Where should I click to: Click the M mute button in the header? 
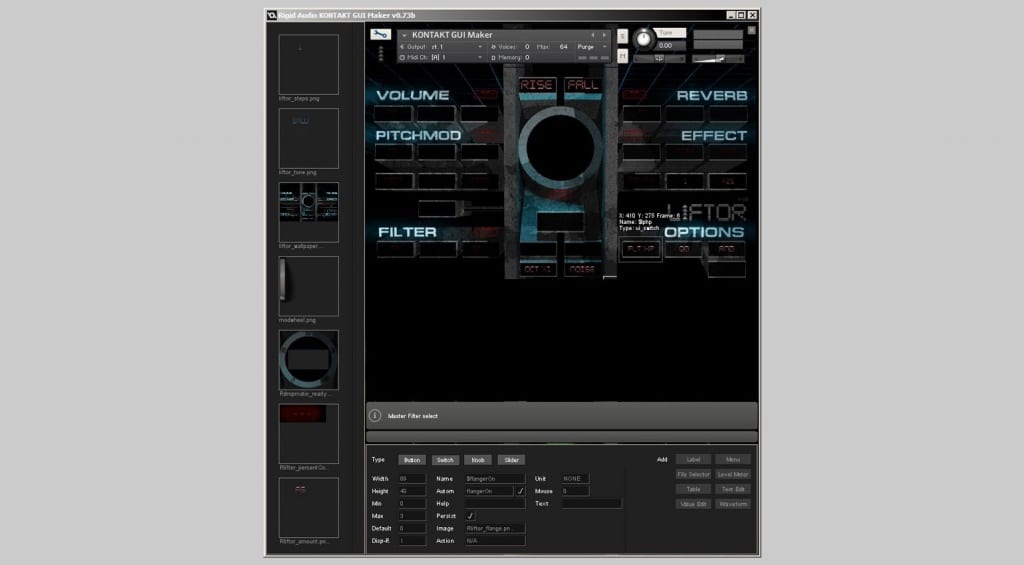coord(622,56)
